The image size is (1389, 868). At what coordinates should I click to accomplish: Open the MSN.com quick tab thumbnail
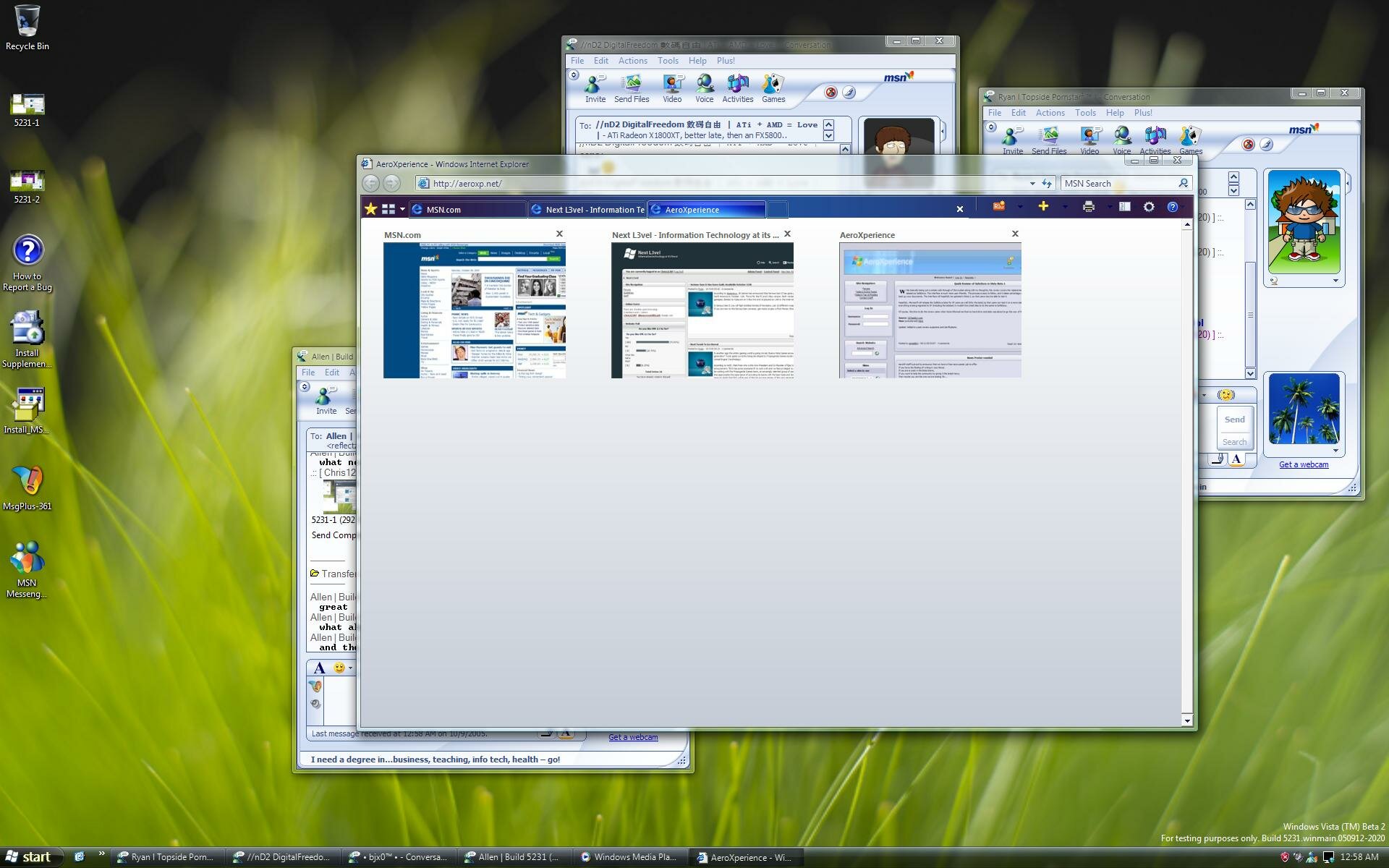pos(475,310)
